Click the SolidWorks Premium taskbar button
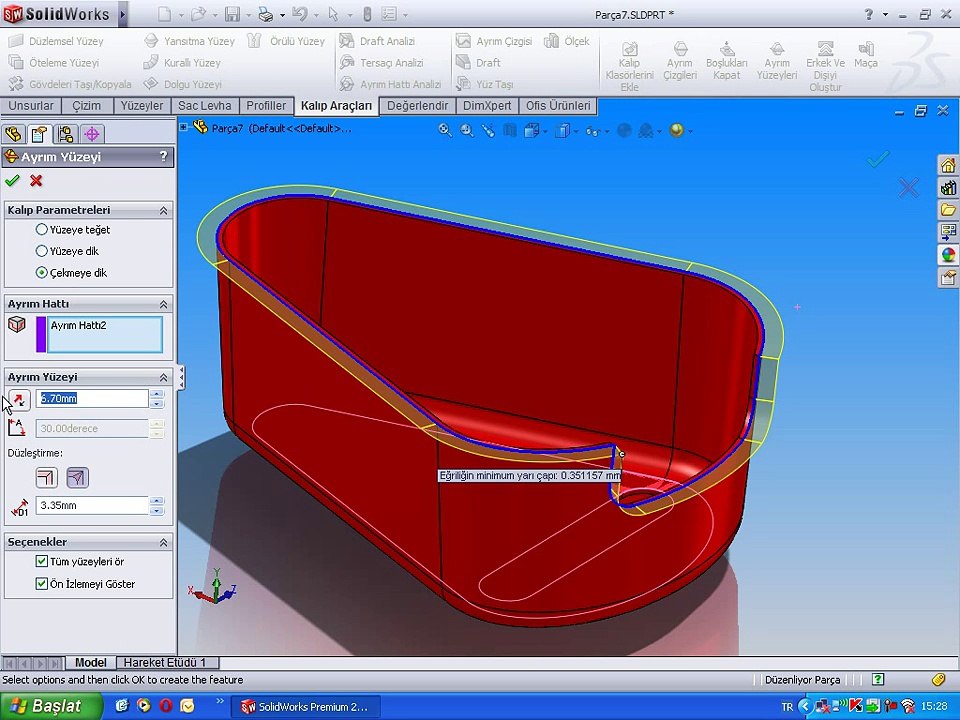This screenshot has height=720, width=960. [x=306, y=707]
